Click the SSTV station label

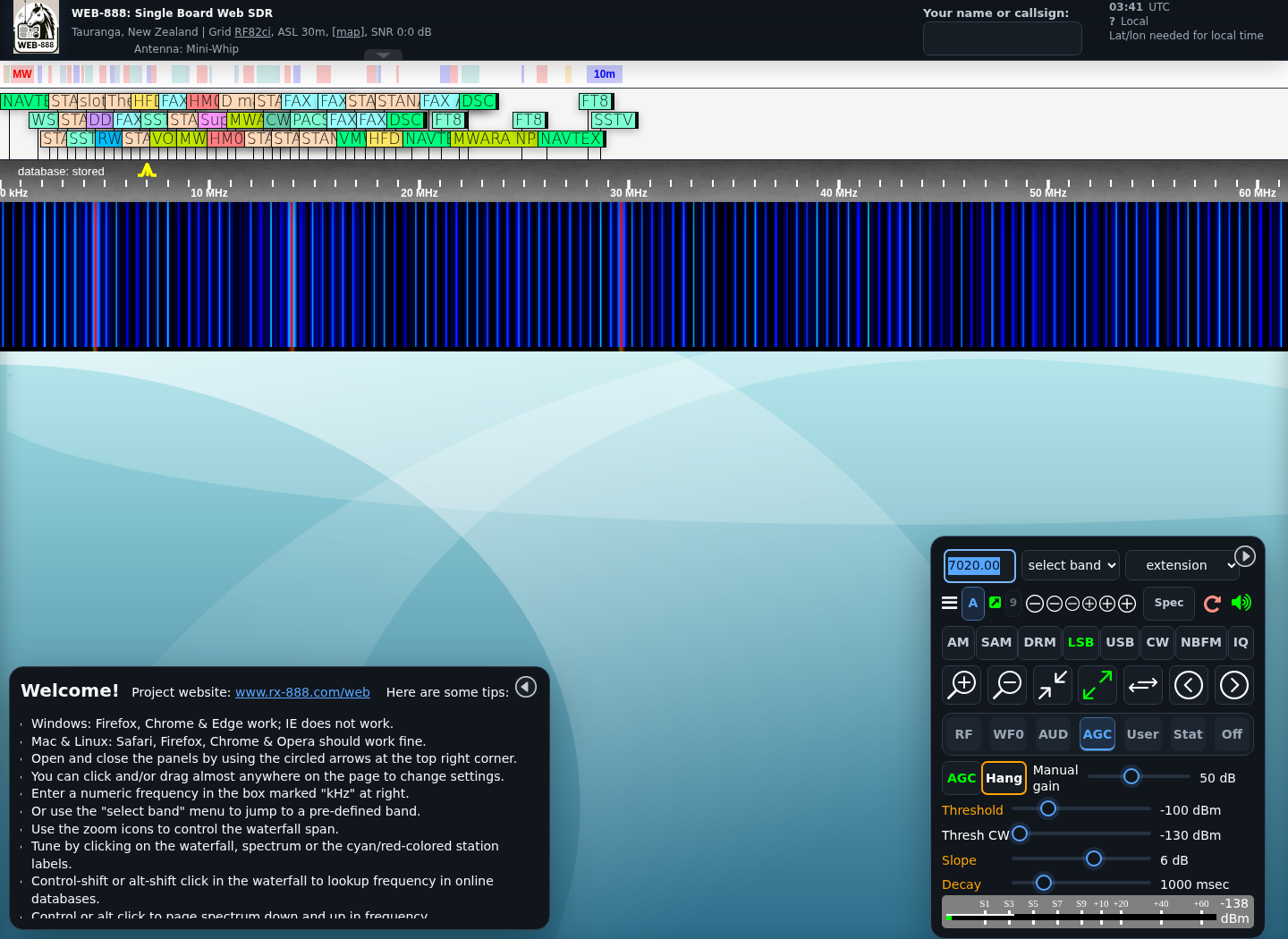[614, 120]
